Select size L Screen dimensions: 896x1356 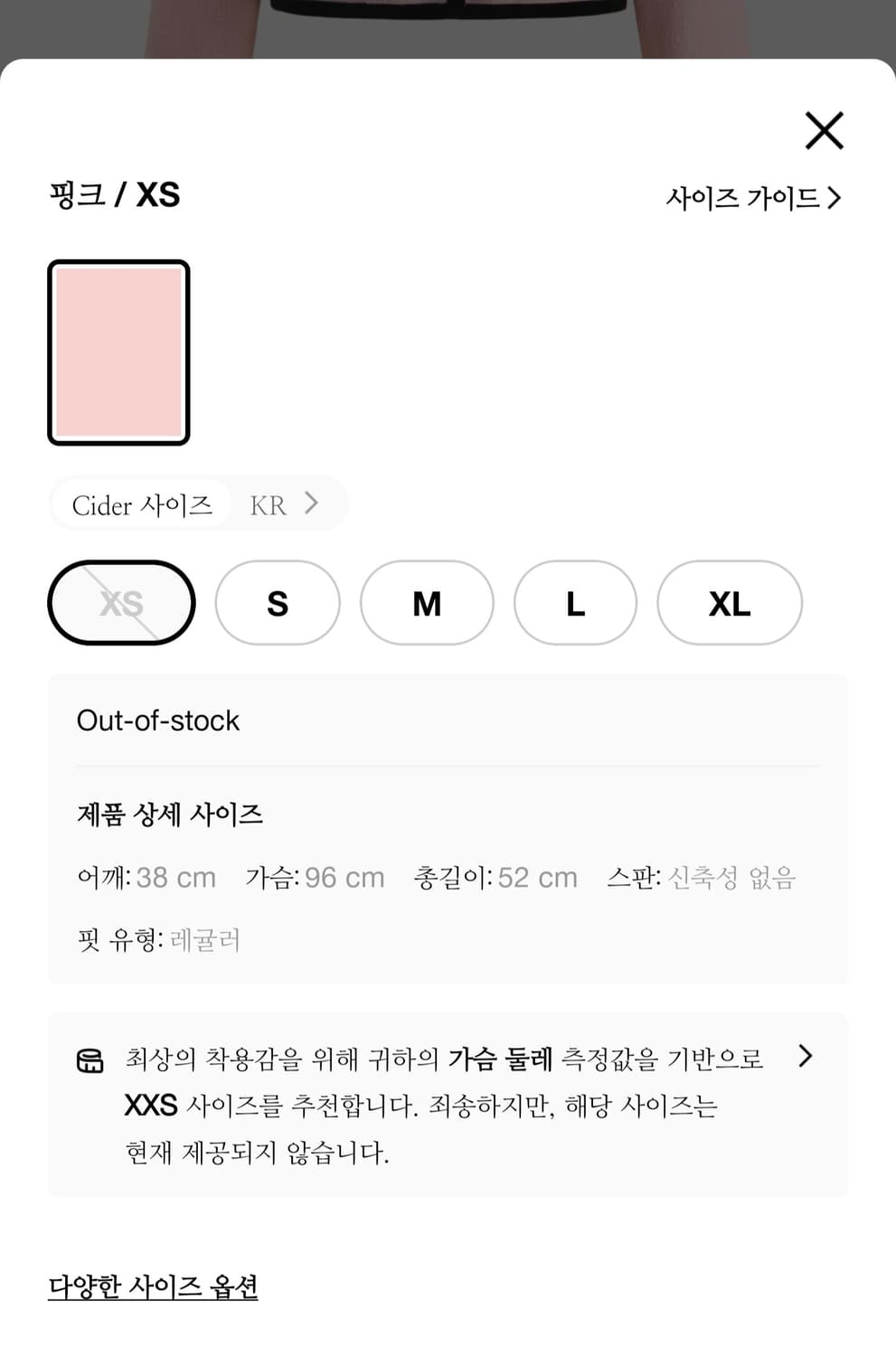(575, 603)
